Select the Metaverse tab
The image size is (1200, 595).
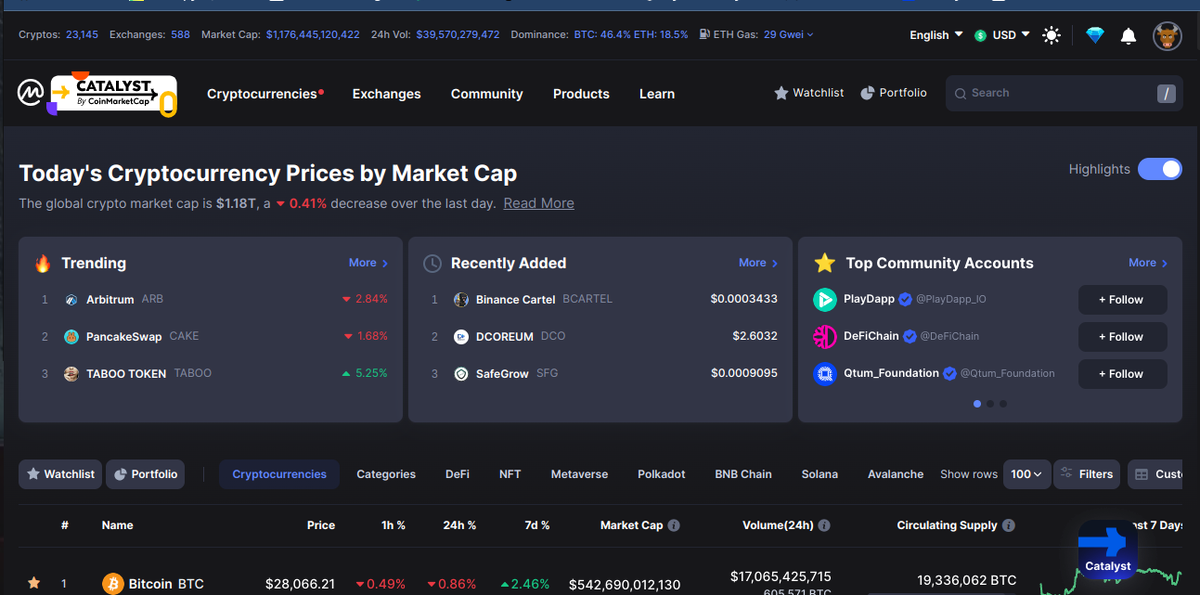[x=579, y=474]
